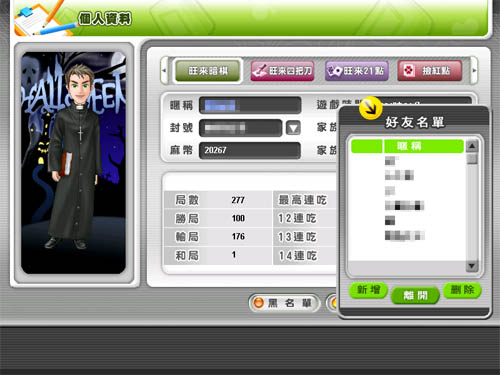Screen dimensions: 500x375
Task: Switch to the 撿紅點 game tab
Action: (x=430, y=71)
